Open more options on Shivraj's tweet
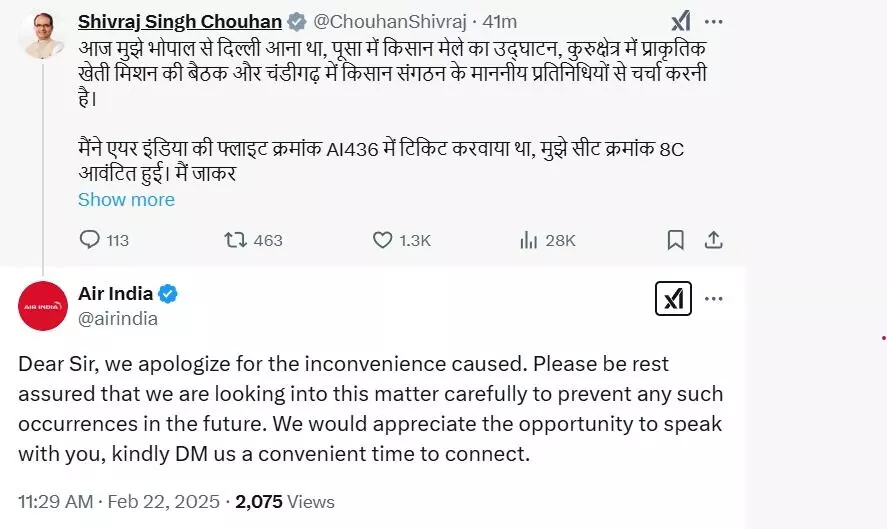Screen dimensions: 887x529 tap(714, 22)
